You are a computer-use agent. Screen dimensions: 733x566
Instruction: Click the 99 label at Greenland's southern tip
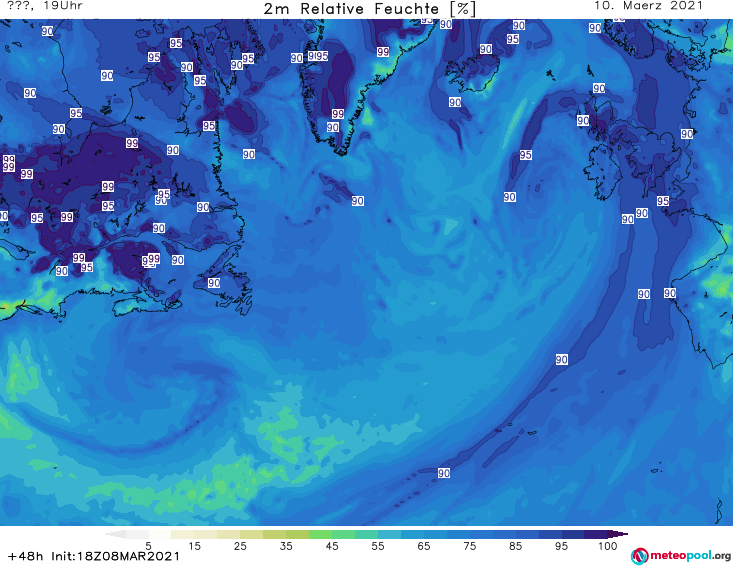(338, 114)
